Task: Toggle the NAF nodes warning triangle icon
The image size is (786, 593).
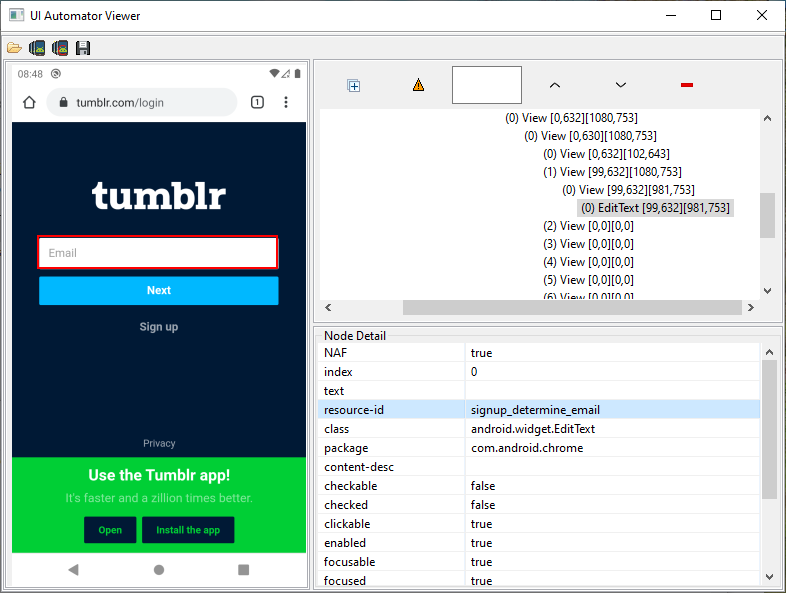Action: [419, 85]
